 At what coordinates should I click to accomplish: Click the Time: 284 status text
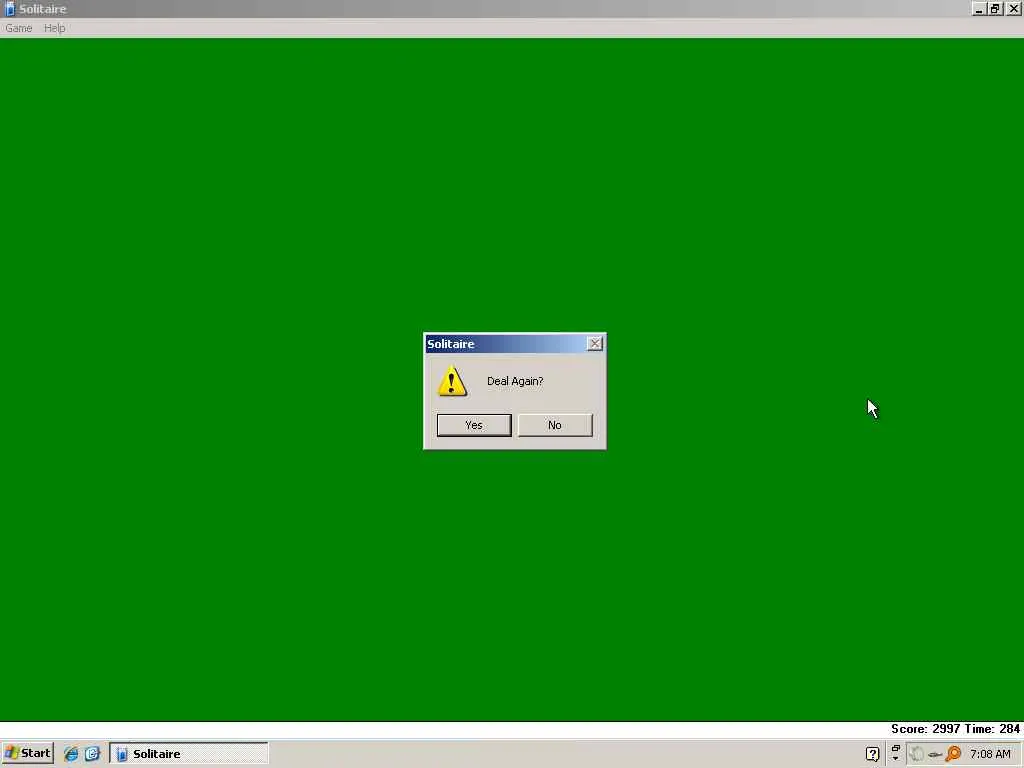[x=991, y=729]
